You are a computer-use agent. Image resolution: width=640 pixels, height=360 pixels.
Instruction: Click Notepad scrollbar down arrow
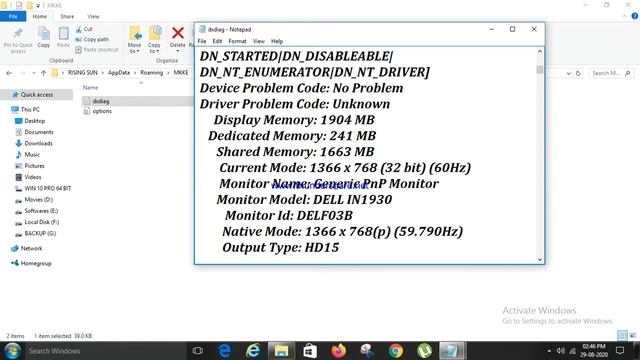[540, 260]
